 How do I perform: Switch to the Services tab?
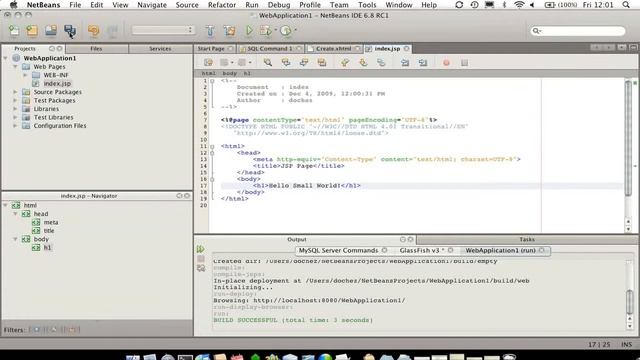160,49
